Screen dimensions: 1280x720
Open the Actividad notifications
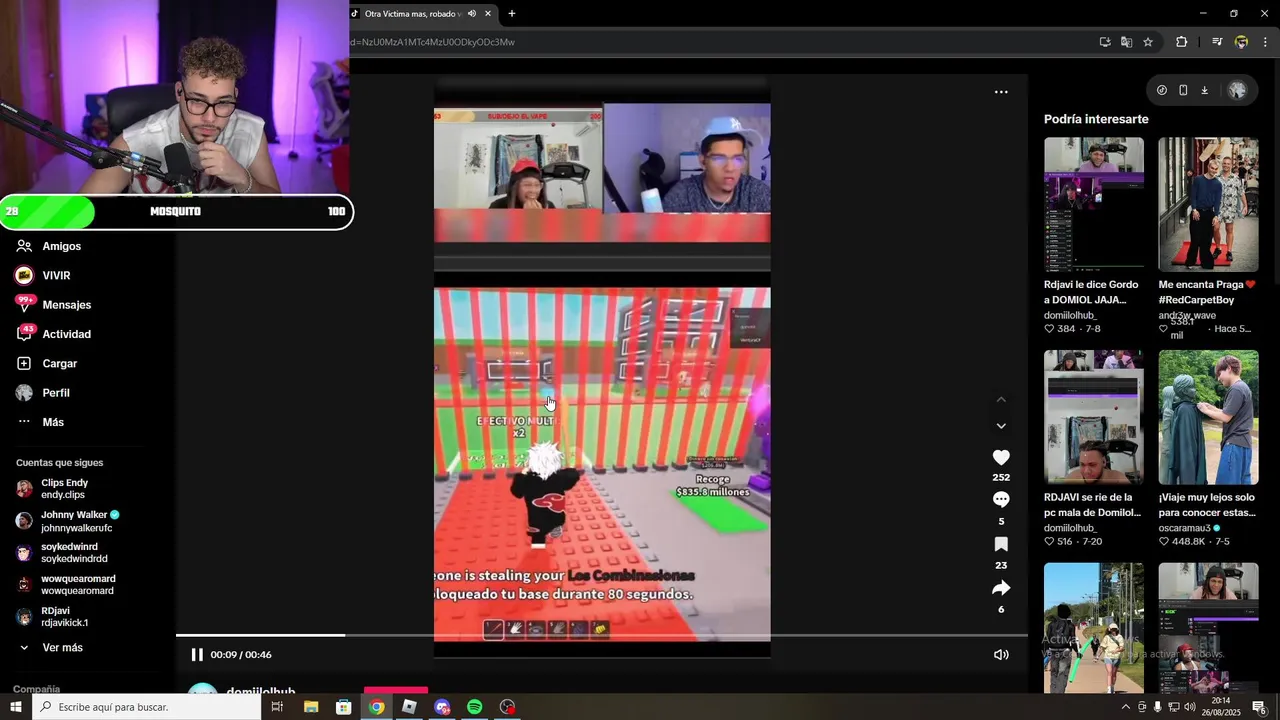click(x=66, y=334)
